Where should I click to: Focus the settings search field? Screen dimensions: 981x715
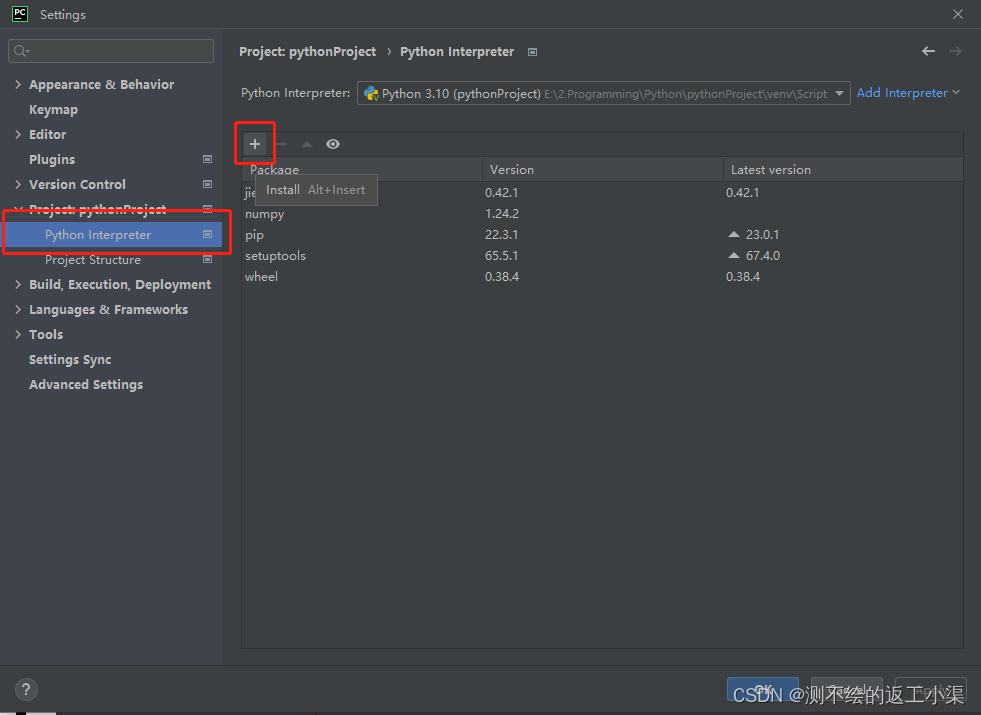point(111,51)
